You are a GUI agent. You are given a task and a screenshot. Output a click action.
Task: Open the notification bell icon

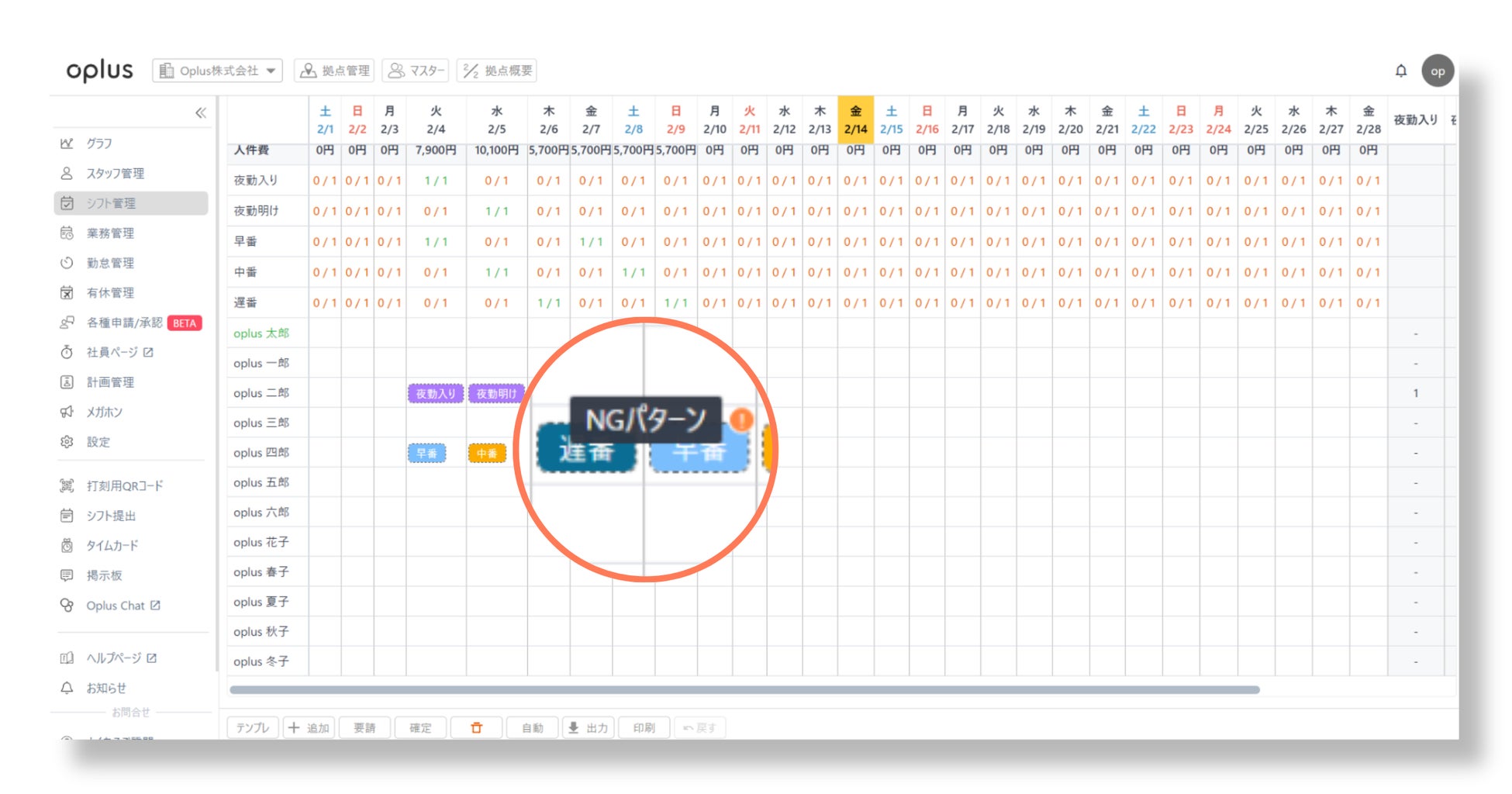coord(1400,71)
